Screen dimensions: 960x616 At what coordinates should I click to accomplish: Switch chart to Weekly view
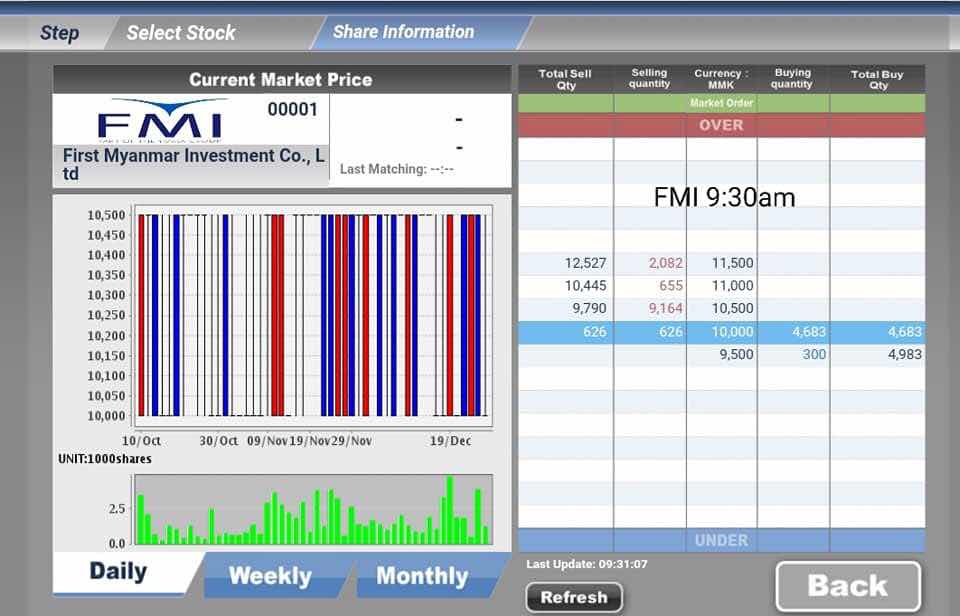pyautogui.click(x=271, y=576)
